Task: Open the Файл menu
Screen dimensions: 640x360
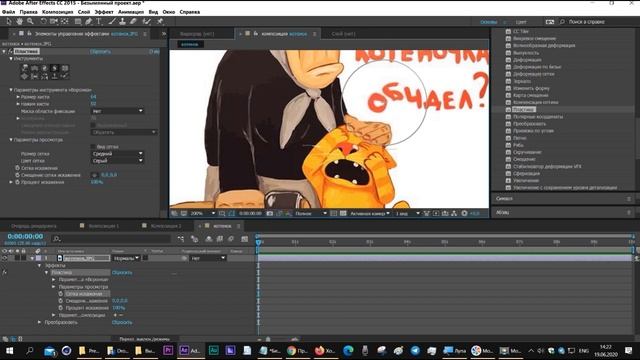Action: [8, 12]
